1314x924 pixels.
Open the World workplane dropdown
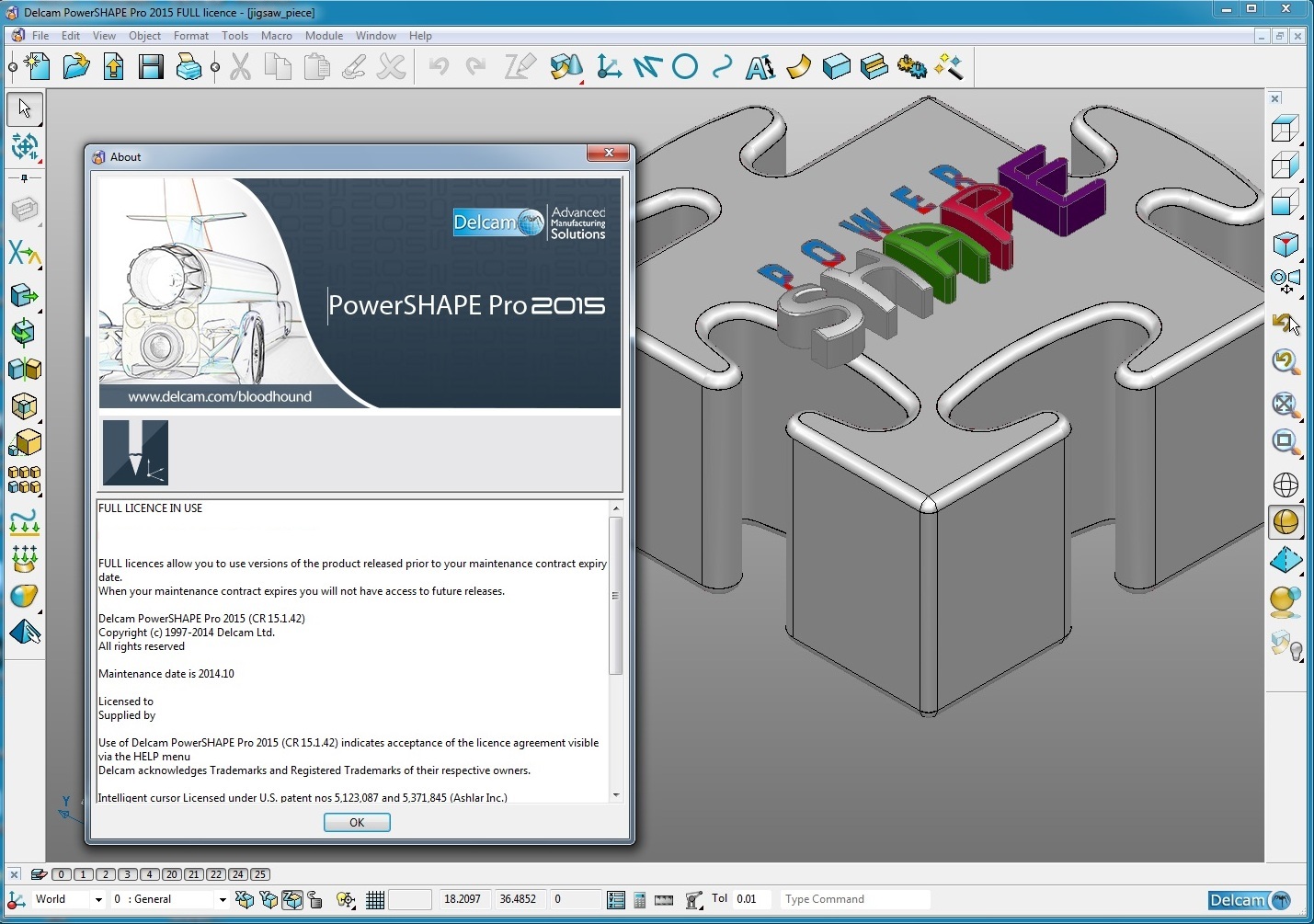coord(98,900)
